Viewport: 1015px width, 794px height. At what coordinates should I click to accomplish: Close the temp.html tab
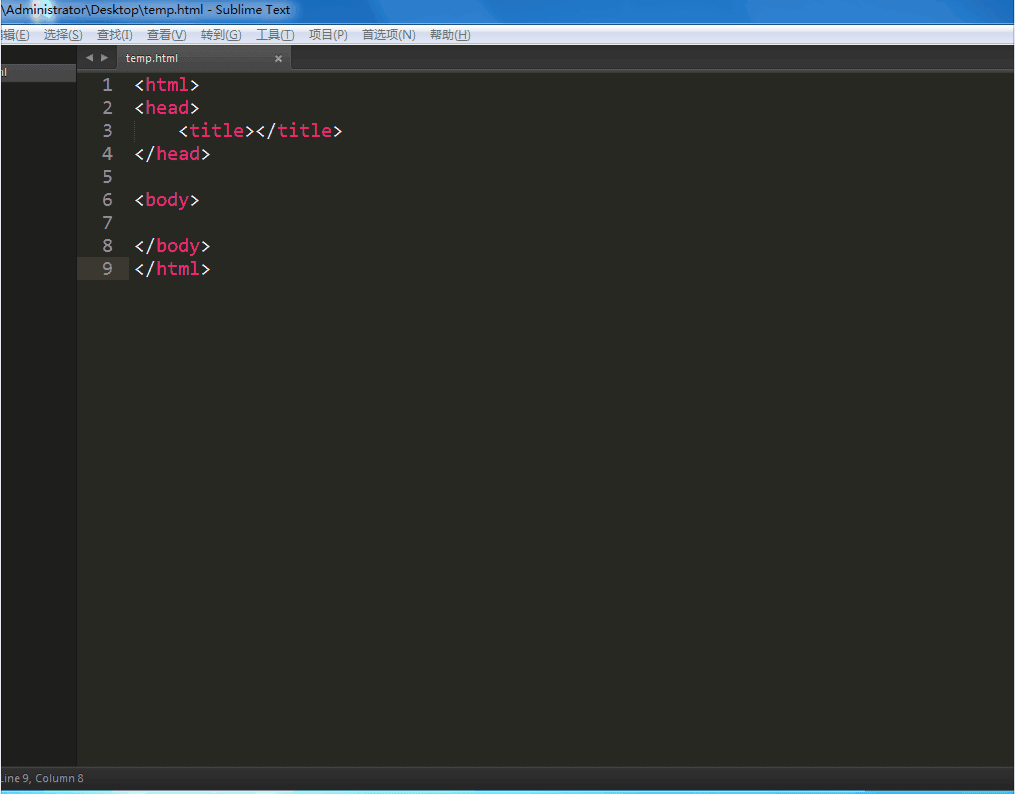pyautogui.click(x=278, y=59)
